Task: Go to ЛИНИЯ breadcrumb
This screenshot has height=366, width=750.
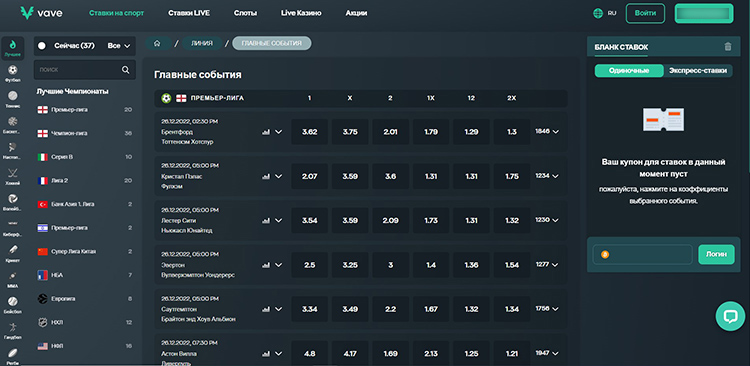Action: (x=202, y=44)
